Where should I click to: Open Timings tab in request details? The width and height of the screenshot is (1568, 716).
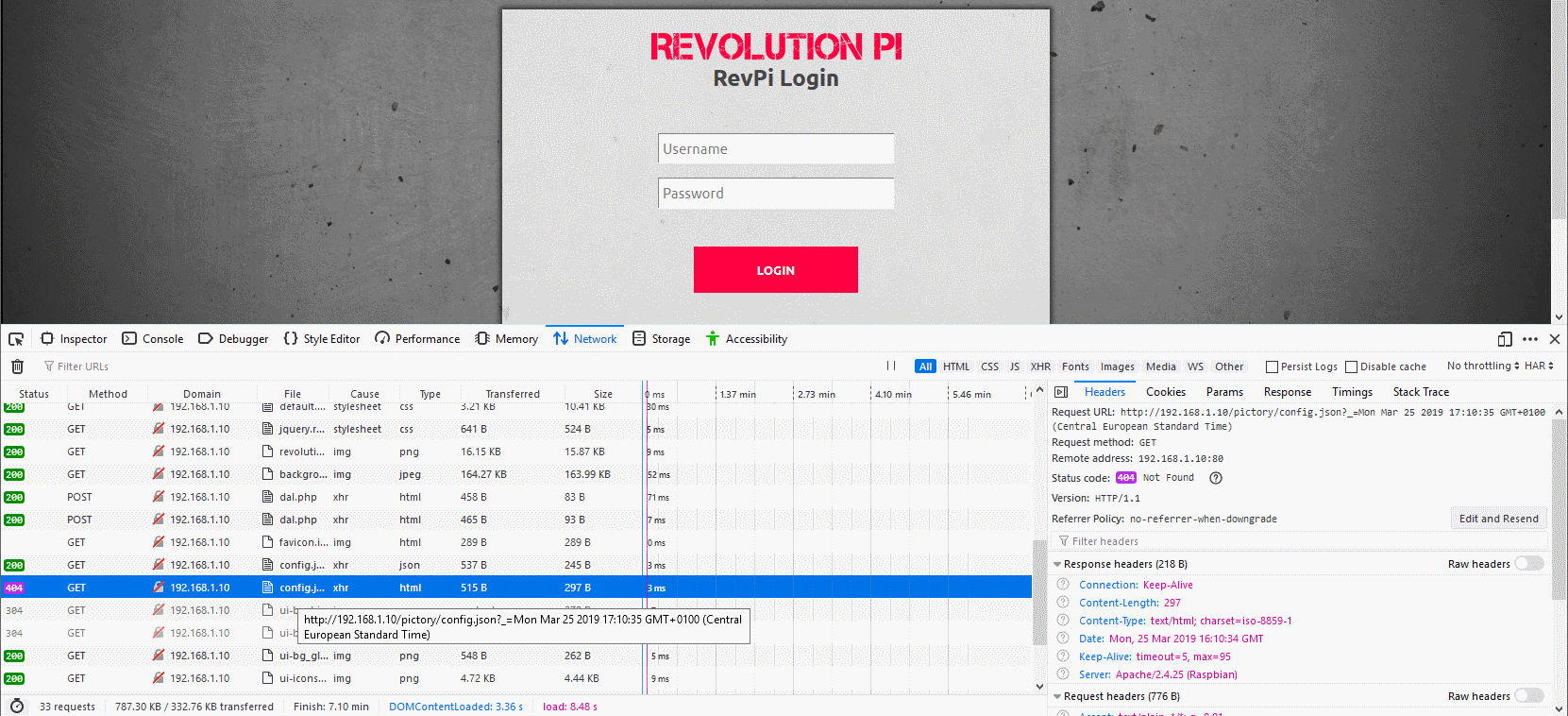click(x=1352, y=392)
